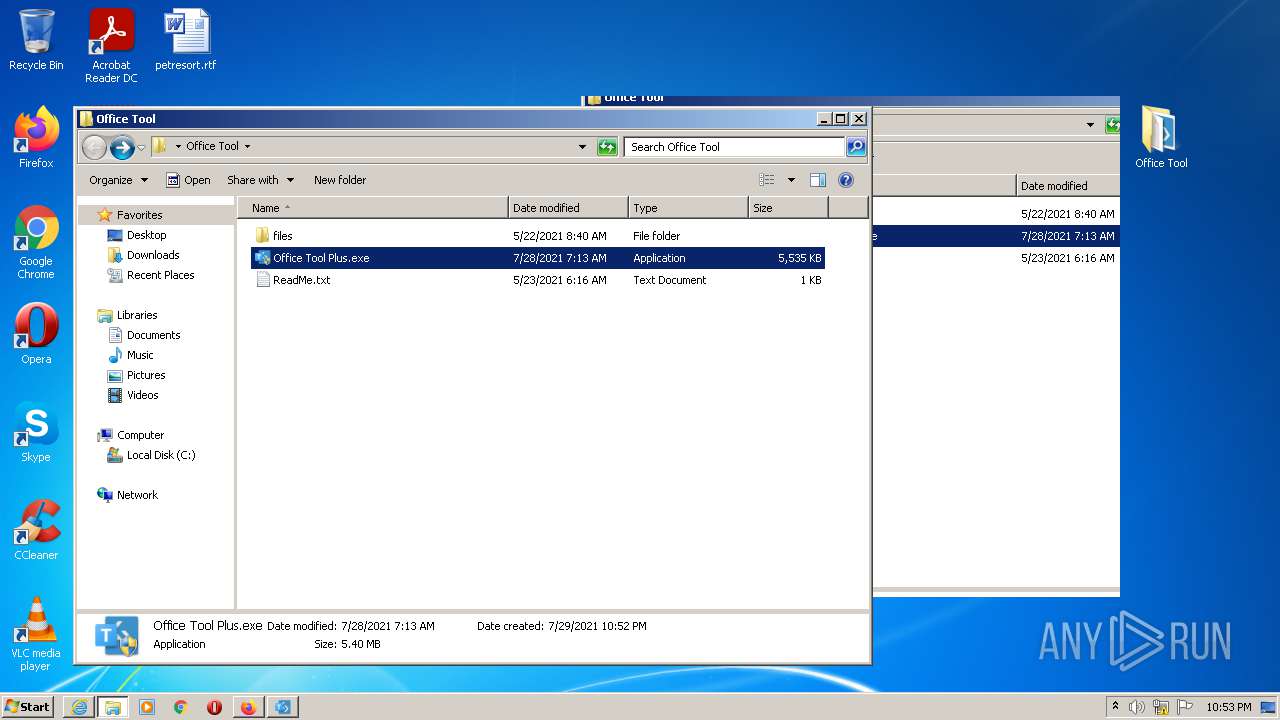
Task: Open Explorer help button
Action: click(x=846, y=180)
